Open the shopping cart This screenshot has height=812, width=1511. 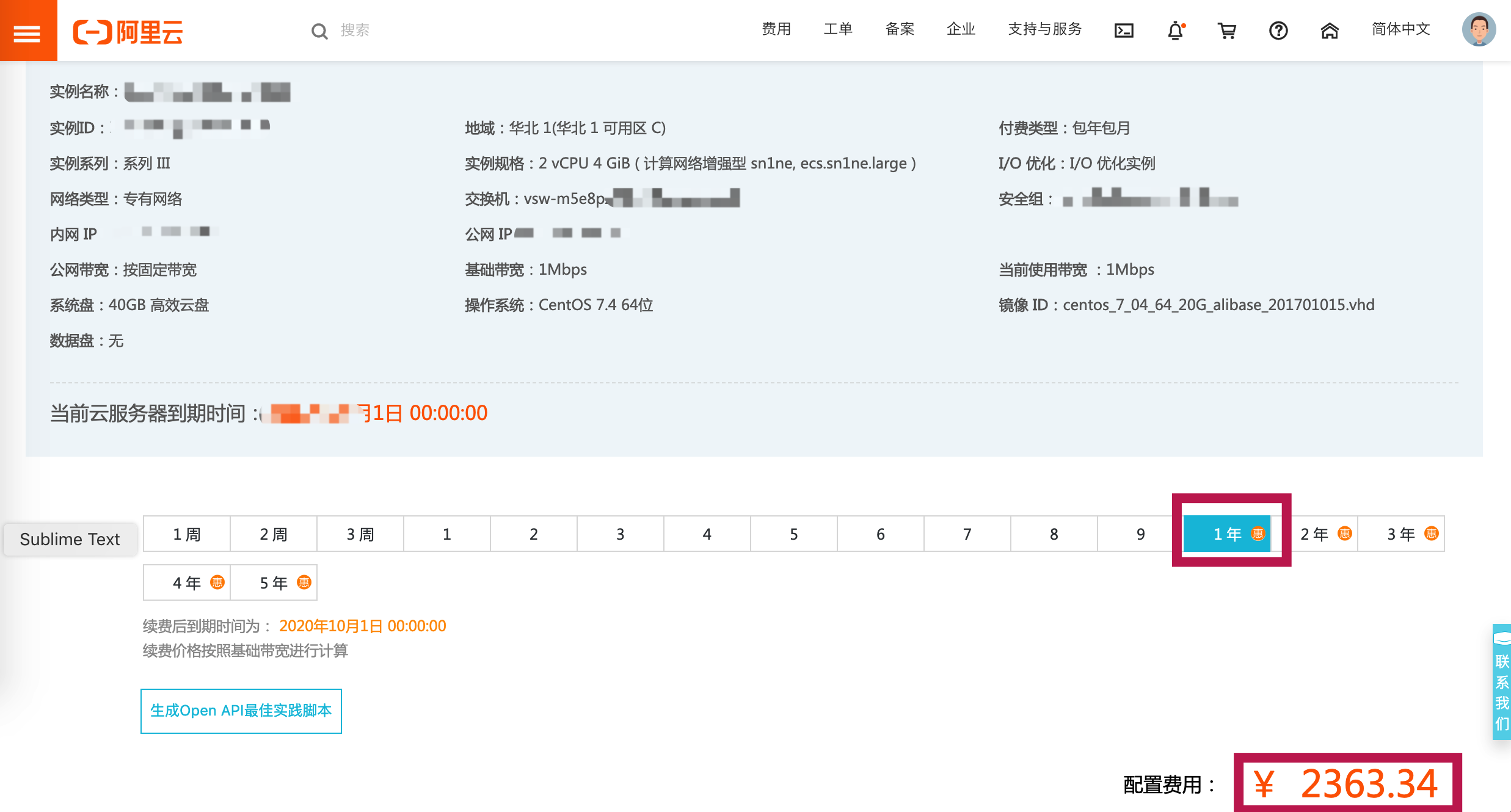pyautogui.click(x=1226, y=31)
